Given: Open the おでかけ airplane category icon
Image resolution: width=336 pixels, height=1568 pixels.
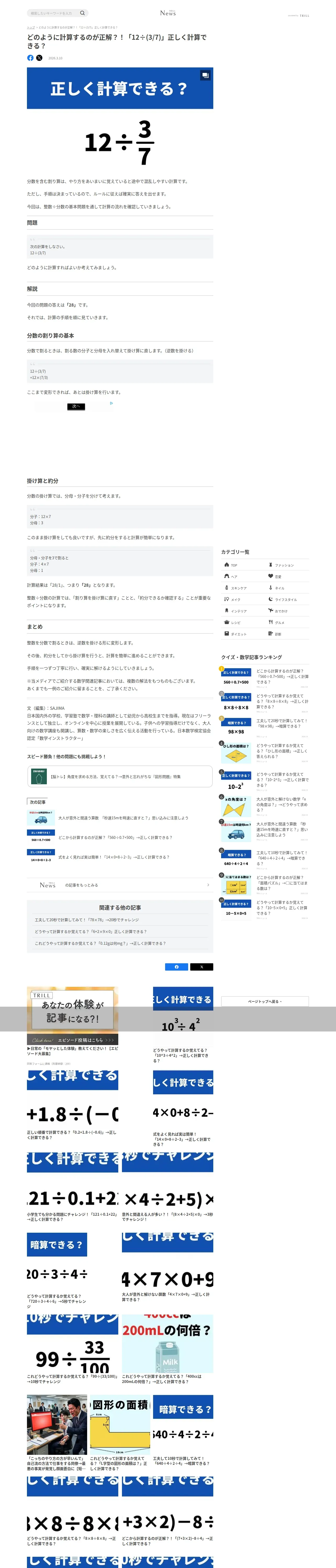Looking at the screenshot, I should (271, 610).
